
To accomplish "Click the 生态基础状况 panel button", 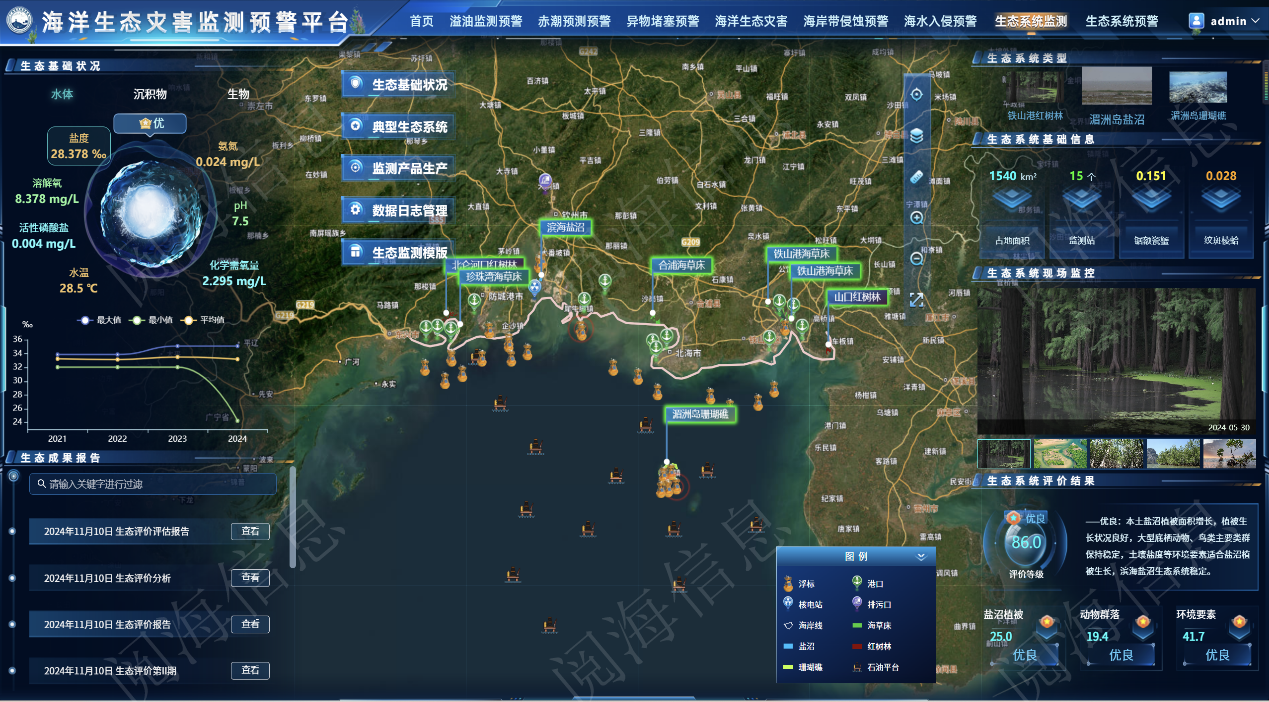I will pos(398,84).
